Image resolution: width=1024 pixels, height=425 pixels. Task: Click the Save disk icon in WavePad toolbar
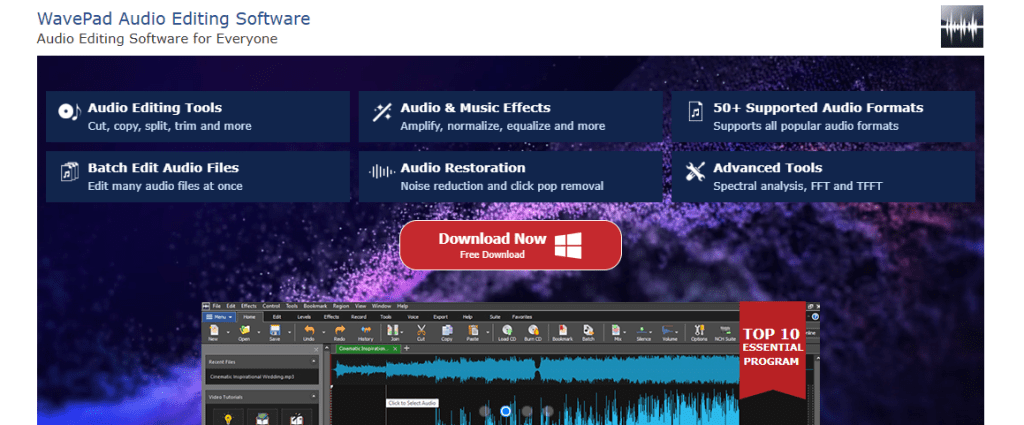click(x=275, y=330)
